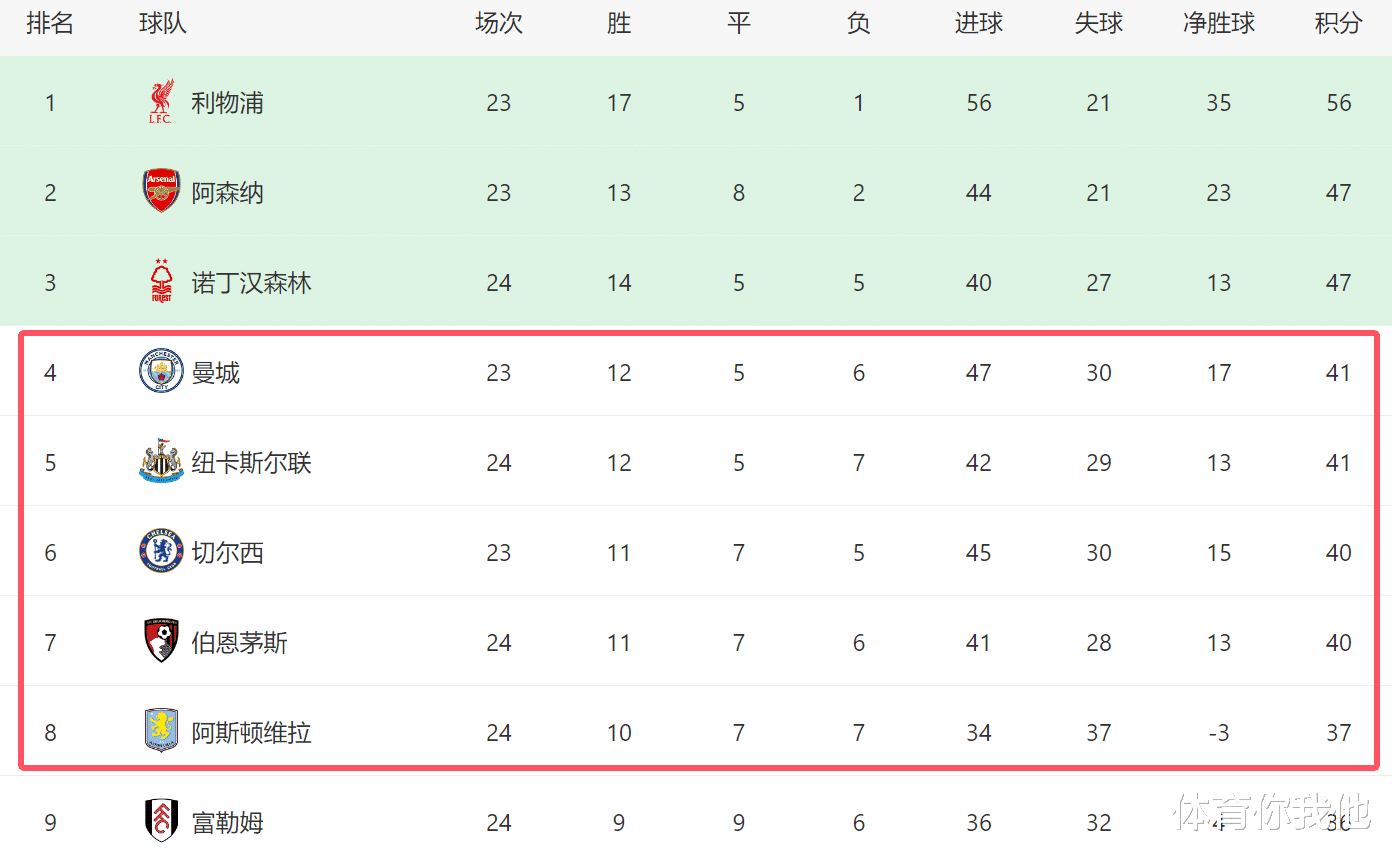Click the Arsenal club crest icon
This screenshot has width=1392, height=858.
pyautogui.click(x=160, y=191)
